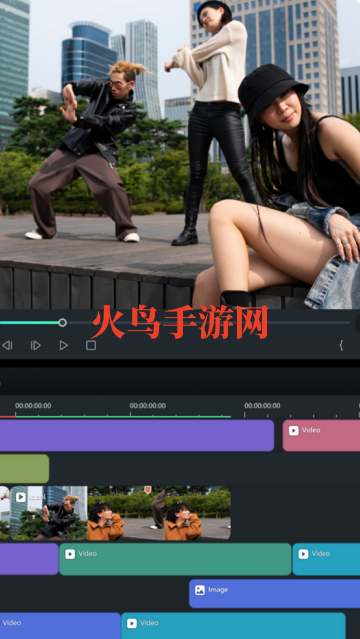Viewport: 360px width, 639px height.
Task: Select the green Video clip
Action: (175, 559)
